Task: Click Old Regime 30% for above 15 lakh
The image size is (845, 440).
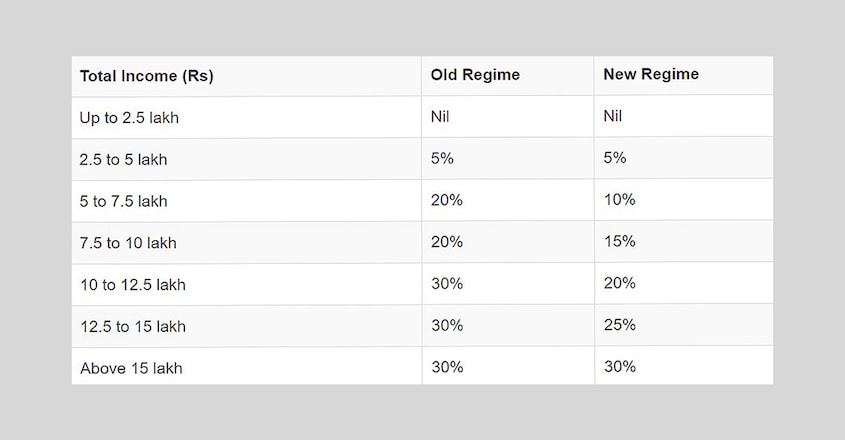Action: pyautogui.click(x=447, y=367)
